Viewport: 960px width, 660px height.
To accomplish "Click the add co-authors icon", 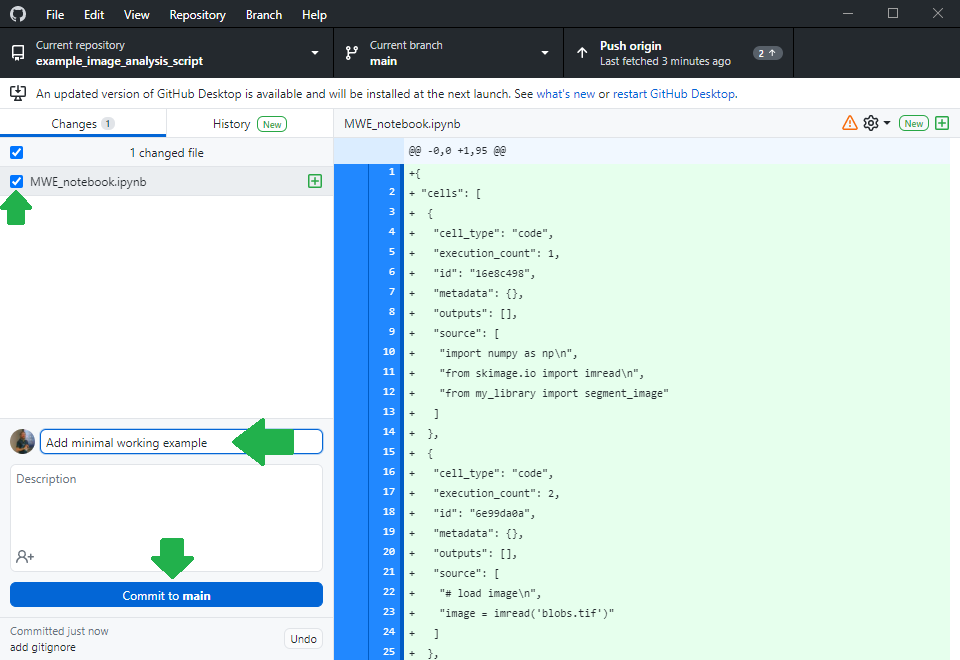I will coord(25,556).
